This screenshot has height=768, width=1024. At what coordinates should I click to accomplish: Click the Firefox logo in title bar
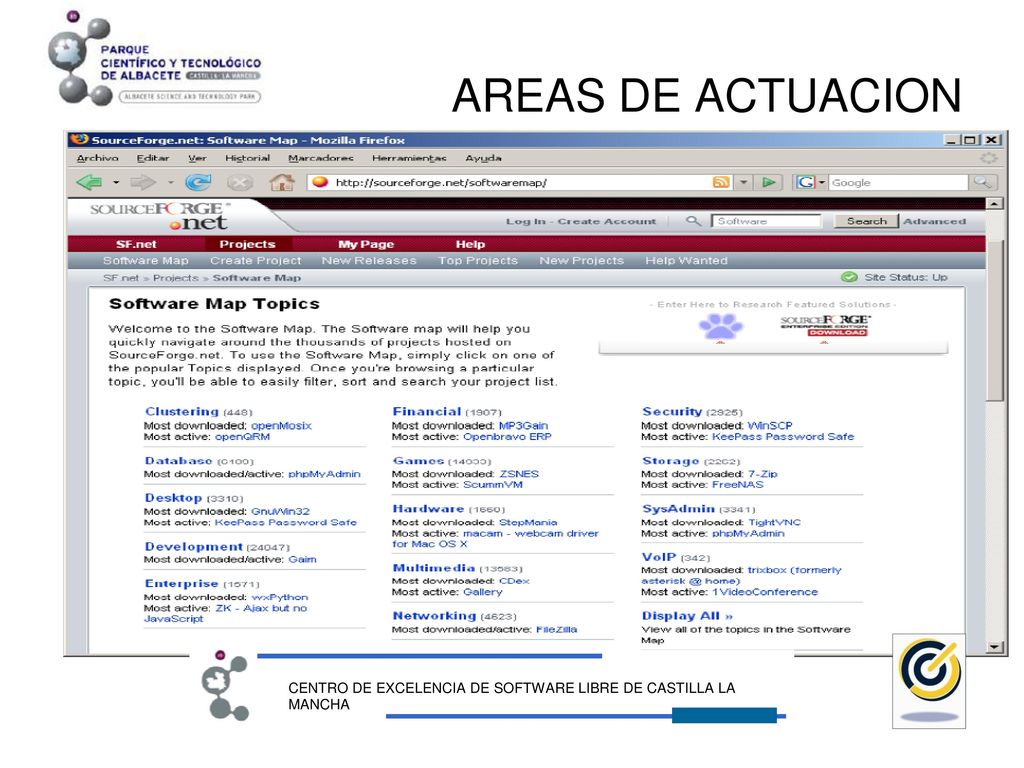coord(79,140)
